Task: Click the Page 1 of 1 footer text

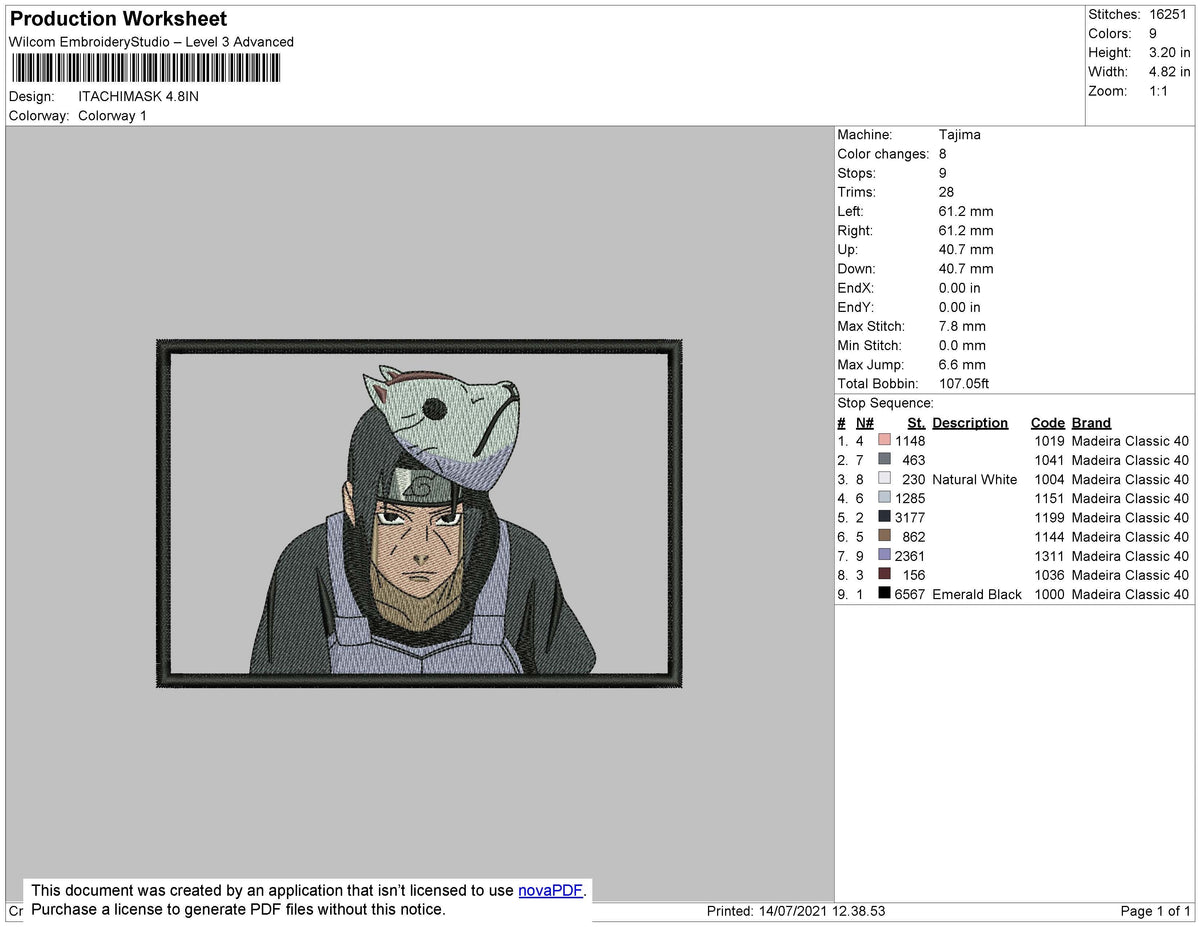Action: pos(1157,910)
